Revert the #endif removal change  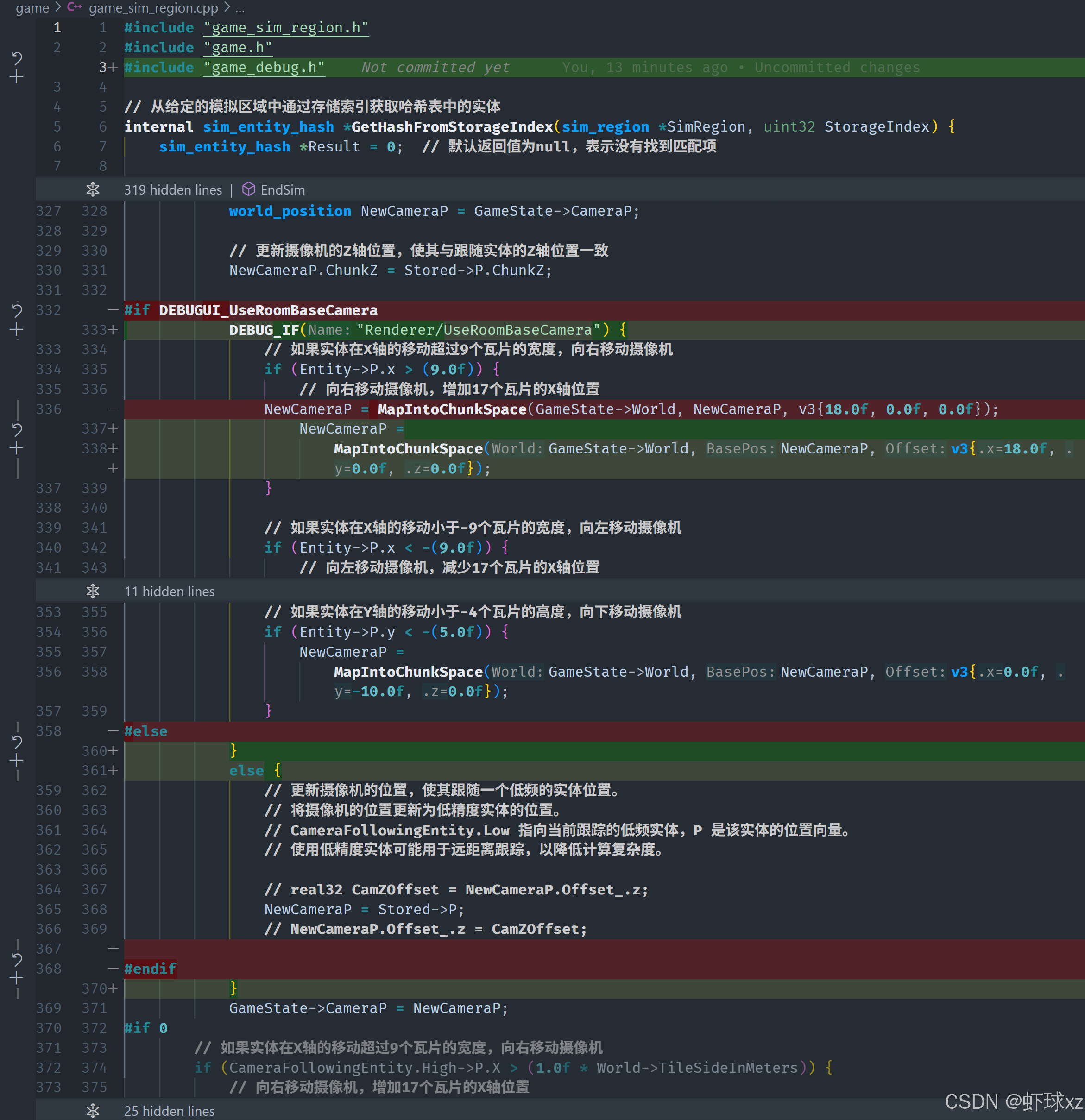tap(17, 959)
